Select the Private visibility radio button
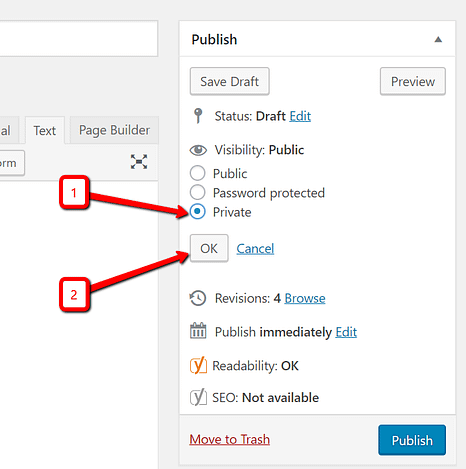Image resolution: width=466 pixels, height=469 pixels. click(x=197, y=211)
